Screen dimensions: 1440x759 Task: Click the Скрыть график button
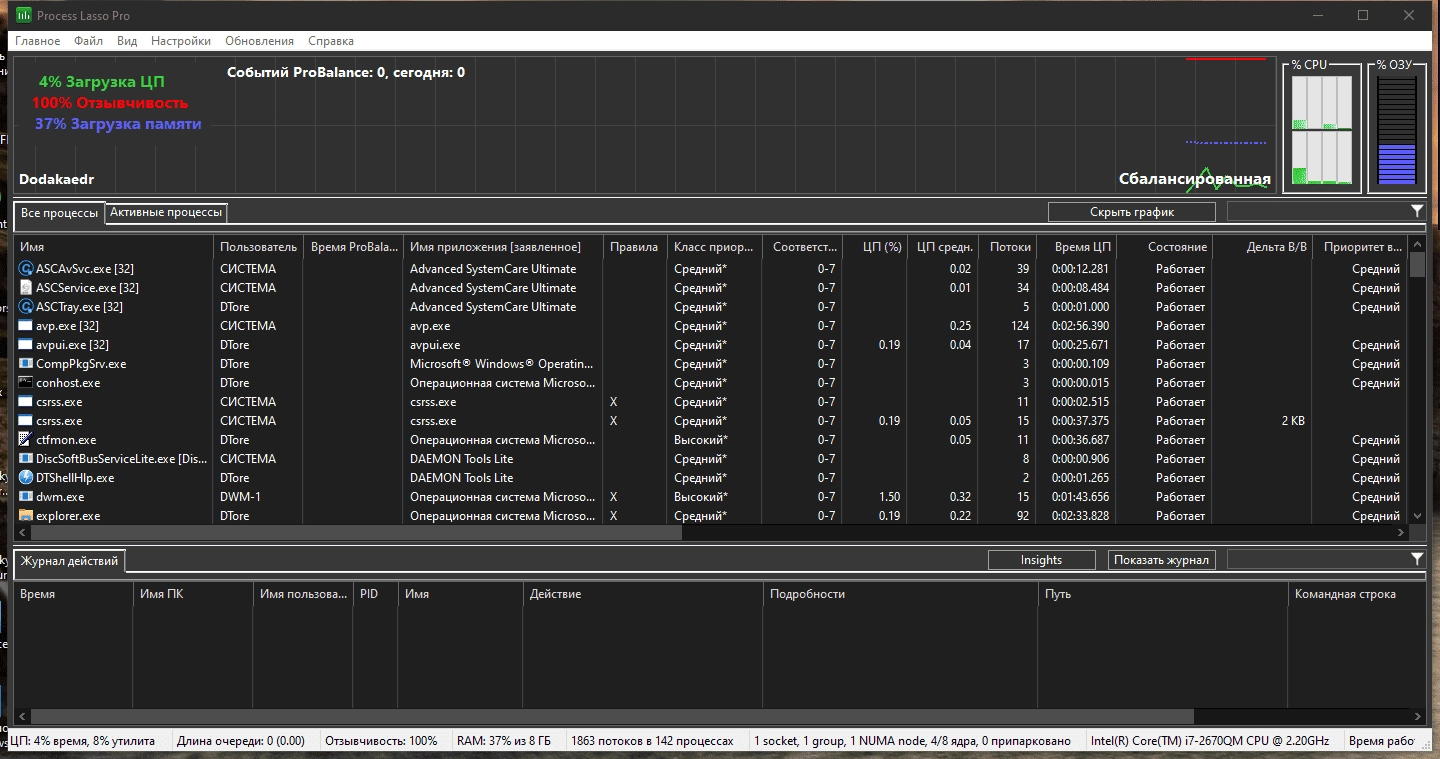[1132, 212]
